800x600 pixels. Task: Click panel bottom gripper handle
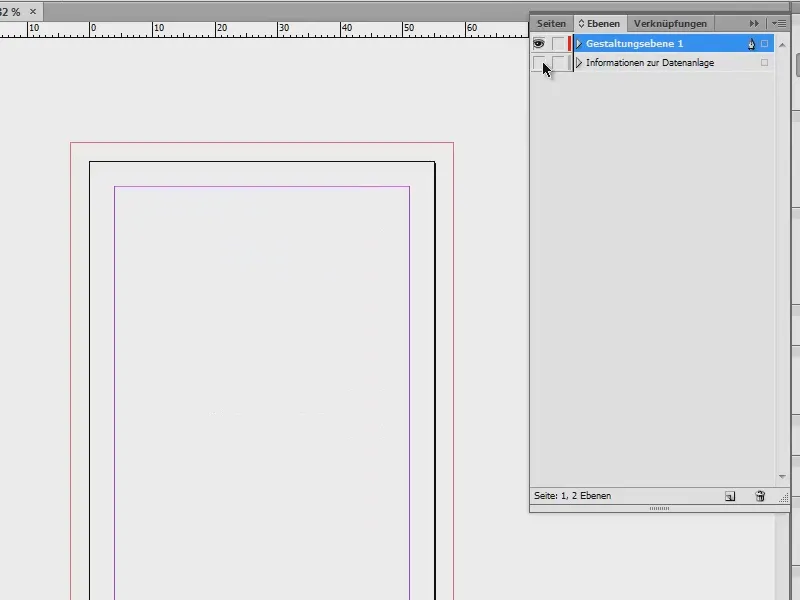tap(659, 509)
